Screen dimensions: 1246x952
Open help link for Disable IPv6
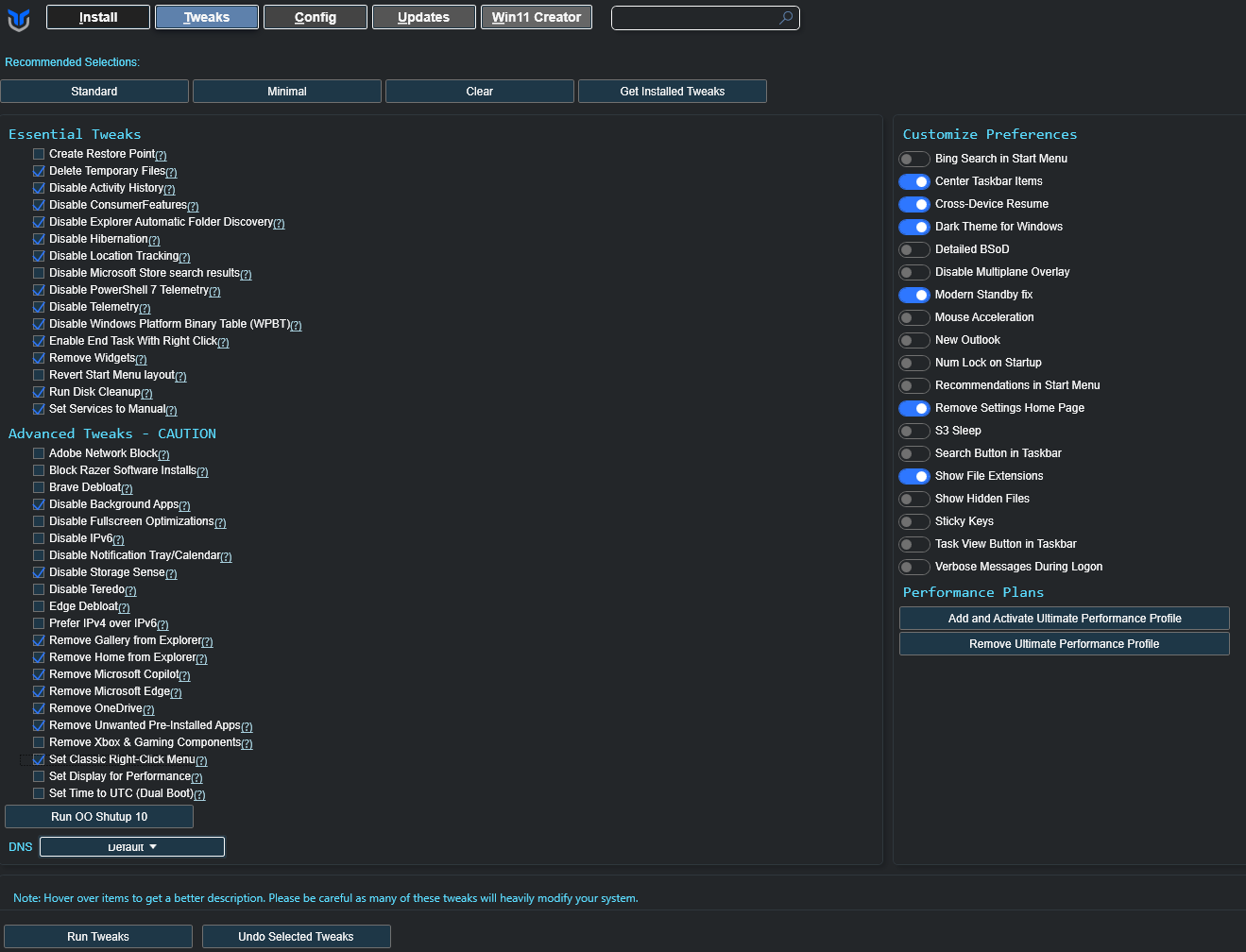click(118, 540)
